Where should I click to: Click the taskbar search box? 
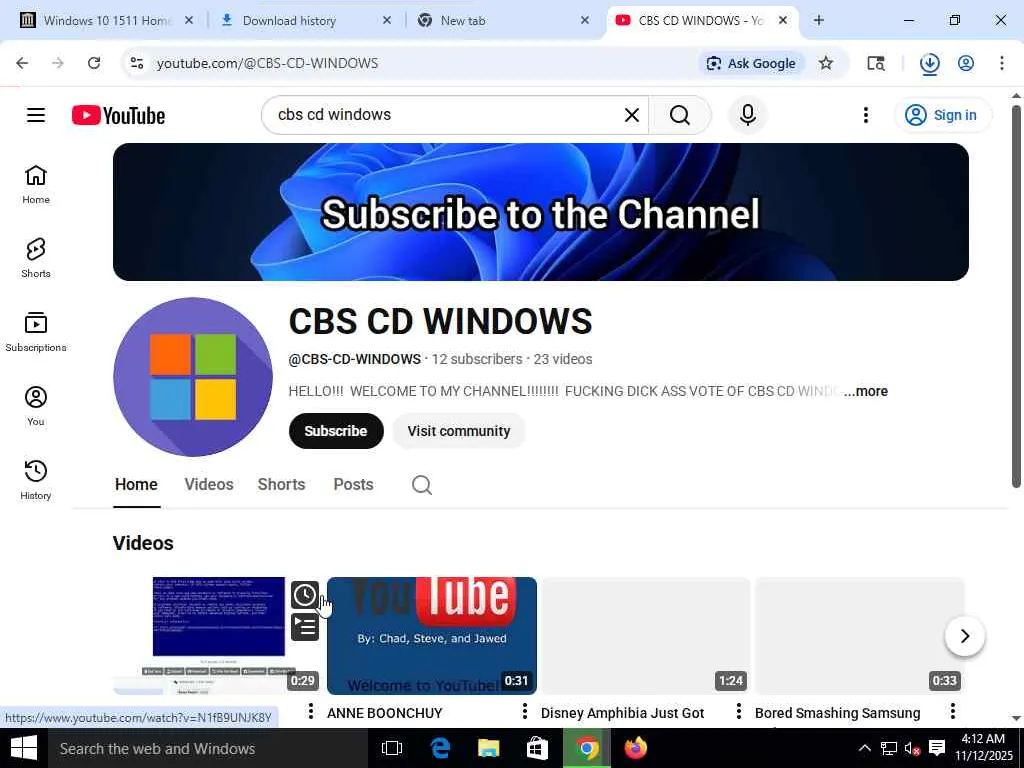208,748
